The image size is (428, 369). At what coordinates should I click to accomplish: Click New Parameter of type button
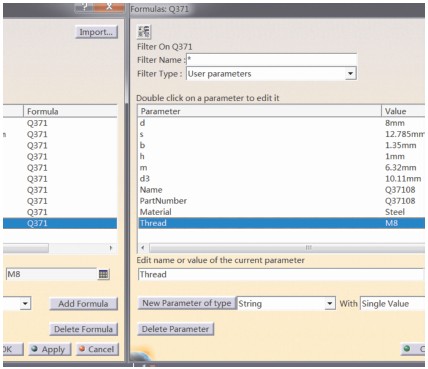pos(187,303)
